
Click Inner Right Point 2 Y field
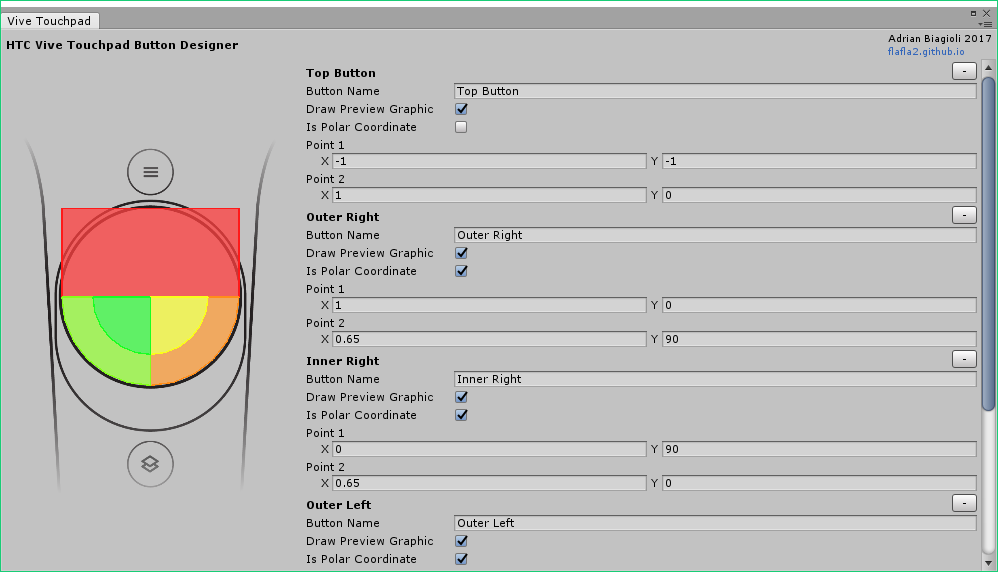point(819,482)
